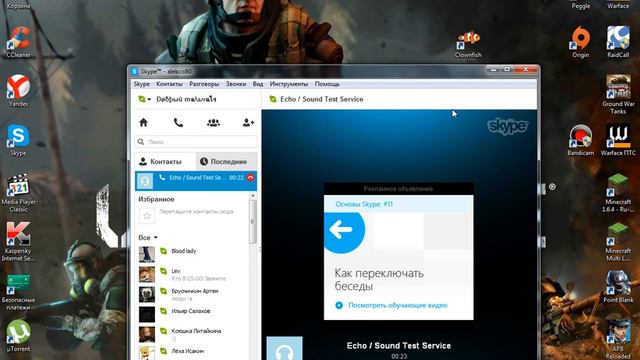Open the Skype menu

pos(142,84)
